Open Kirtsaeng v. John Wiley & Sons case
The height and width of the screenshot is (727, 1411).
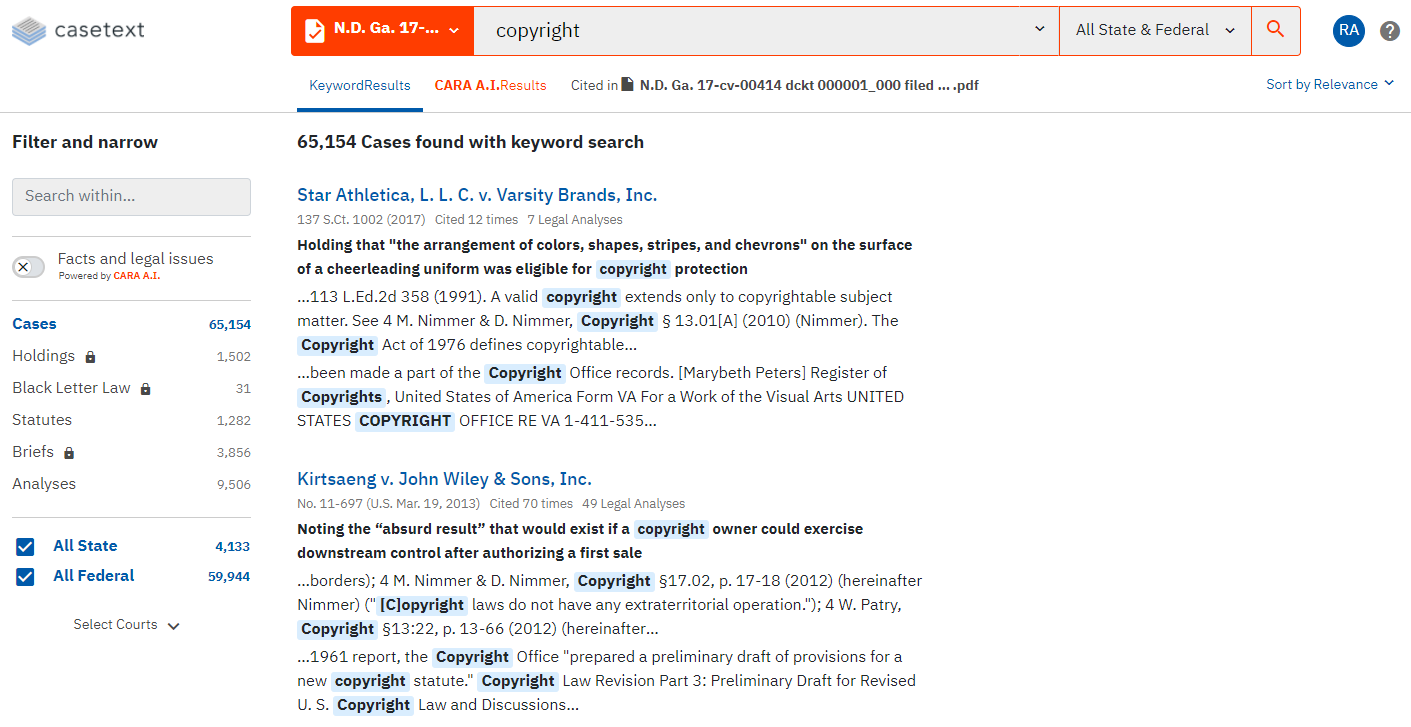444,479
